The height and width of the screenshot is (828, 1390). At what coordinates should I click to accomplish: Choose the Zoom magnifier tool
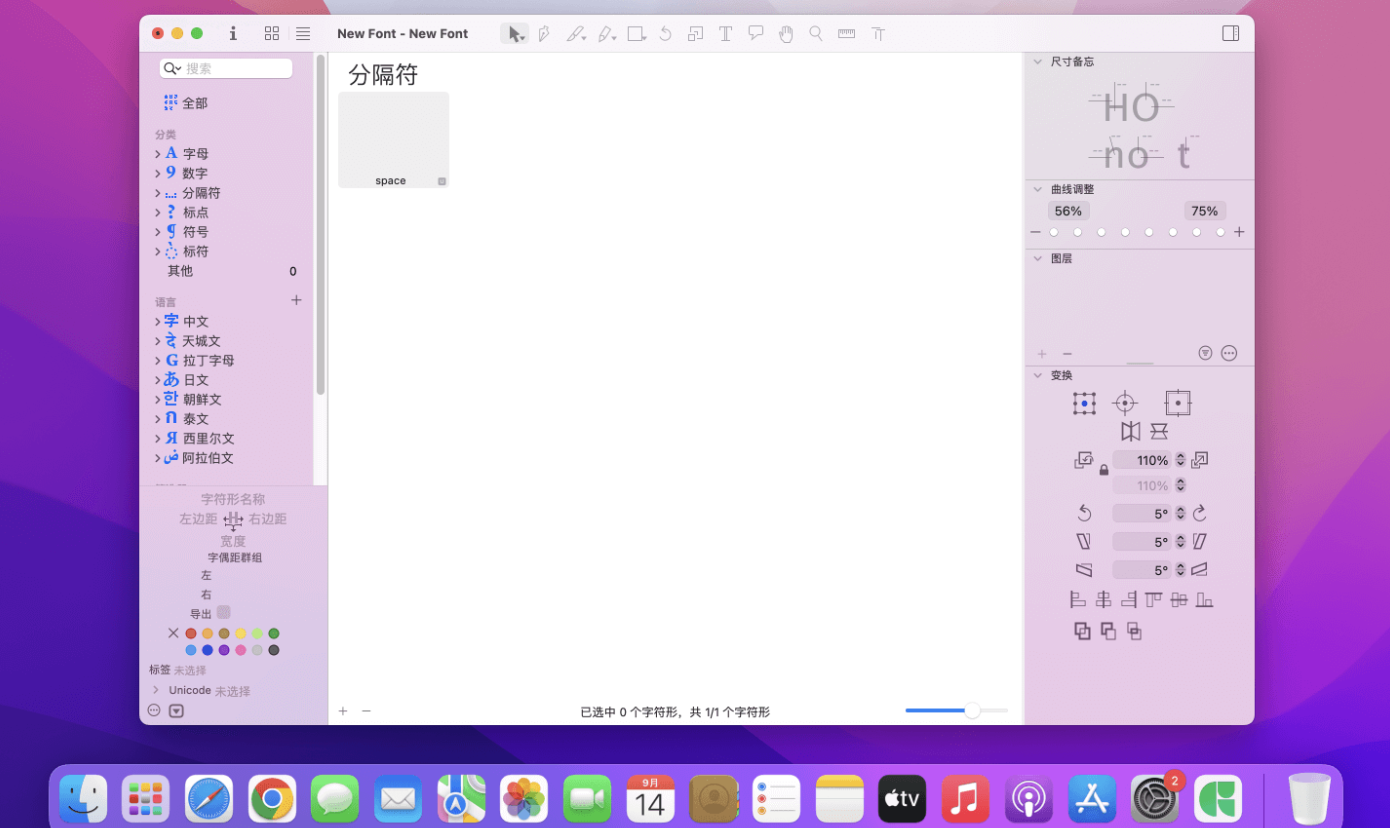point(816,34)
